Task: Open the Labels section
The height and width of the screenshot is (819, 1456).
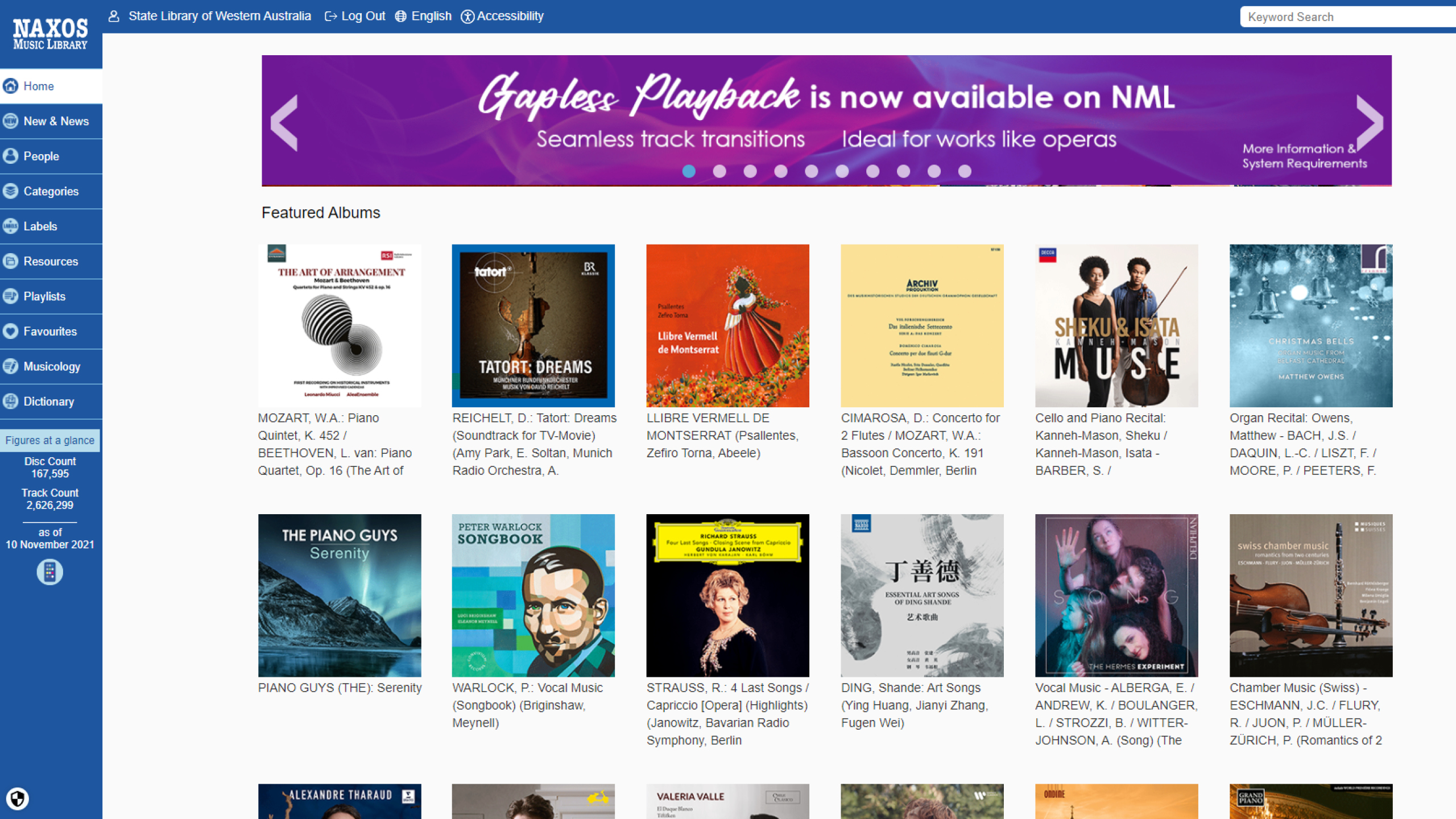Action: (x=40, y=226)
